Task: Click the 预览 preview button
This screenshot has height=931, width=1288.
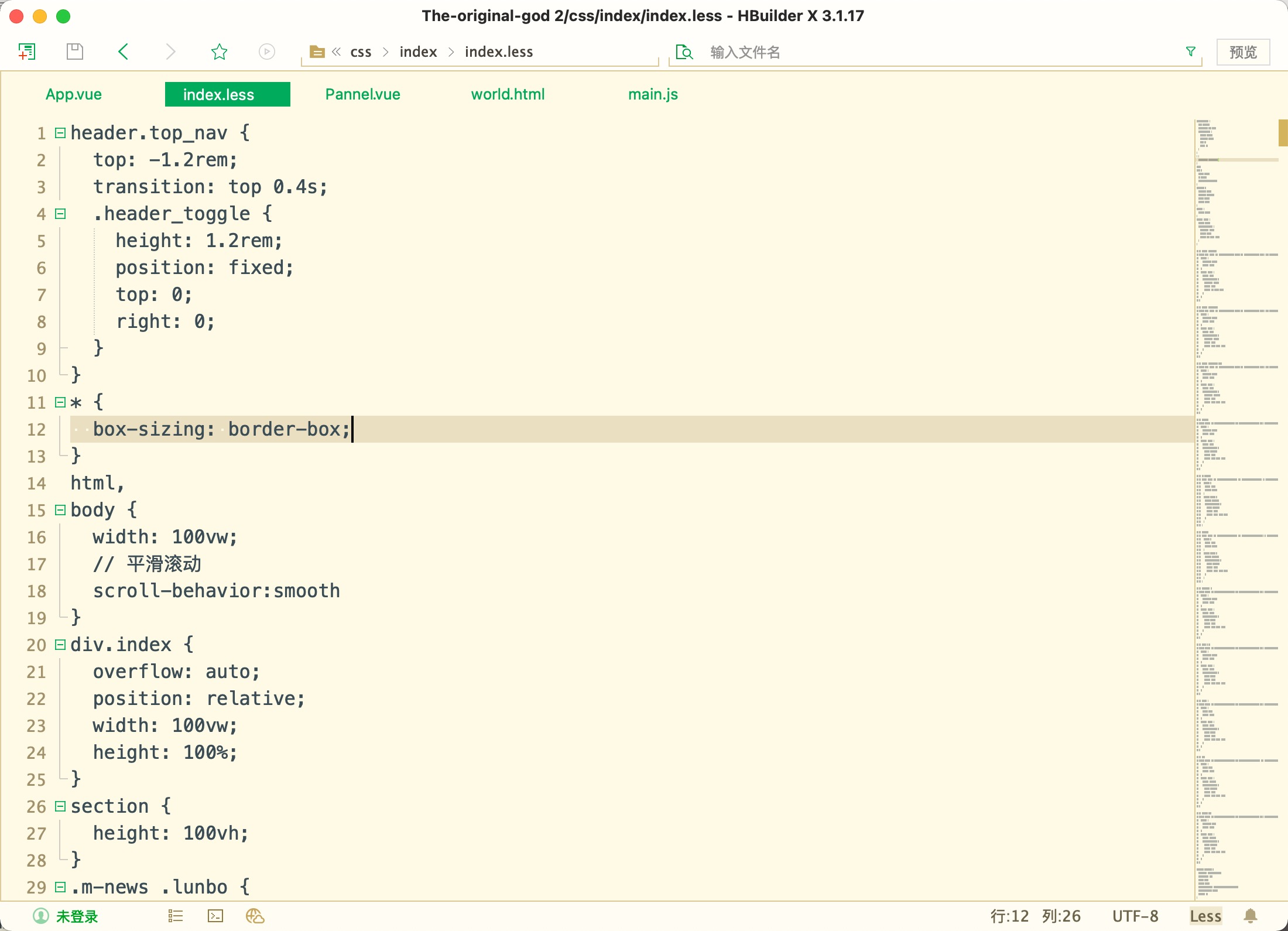Action: (x=1243, y=52)
